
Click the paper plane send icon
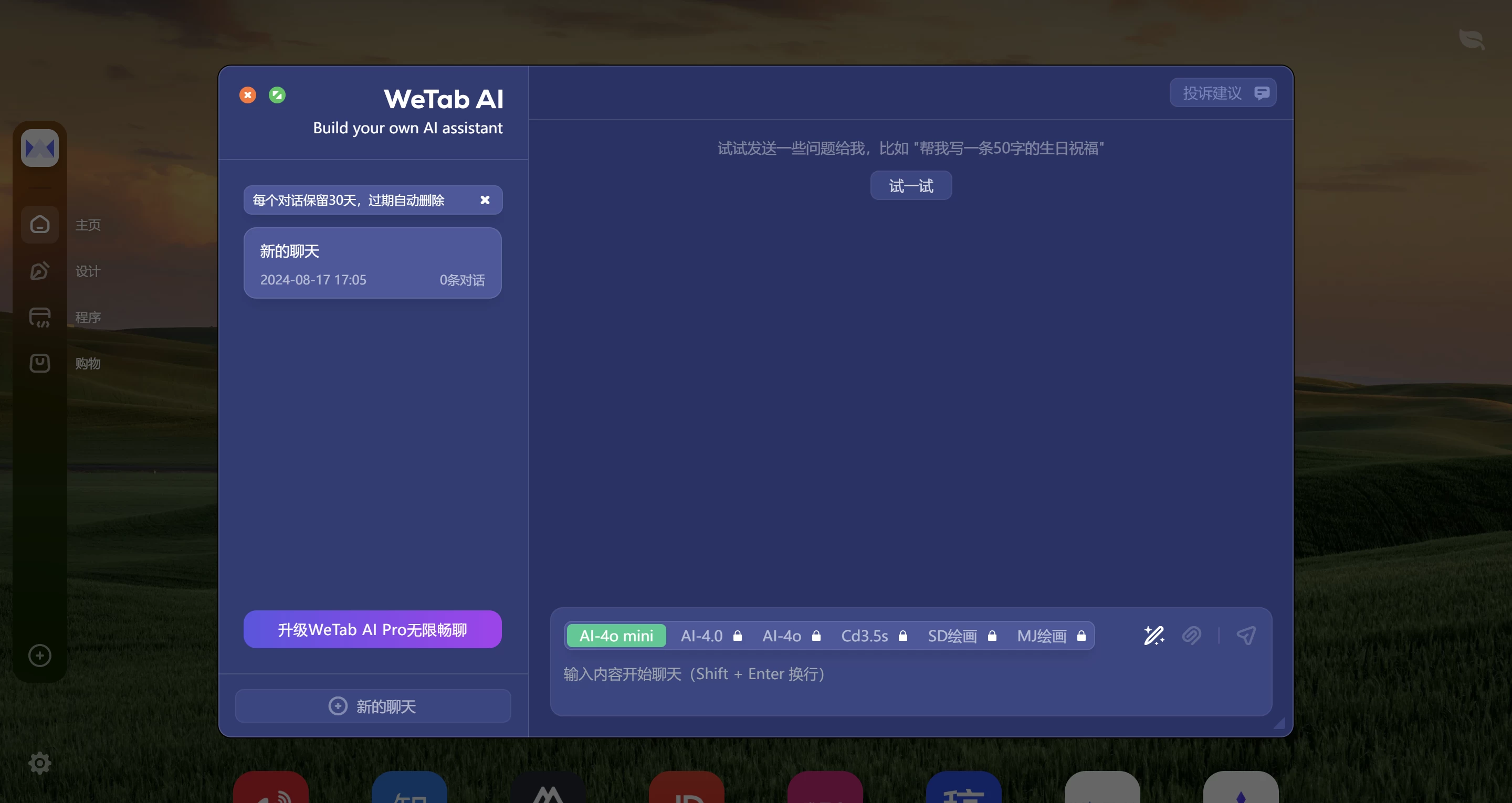[1245, 636]
